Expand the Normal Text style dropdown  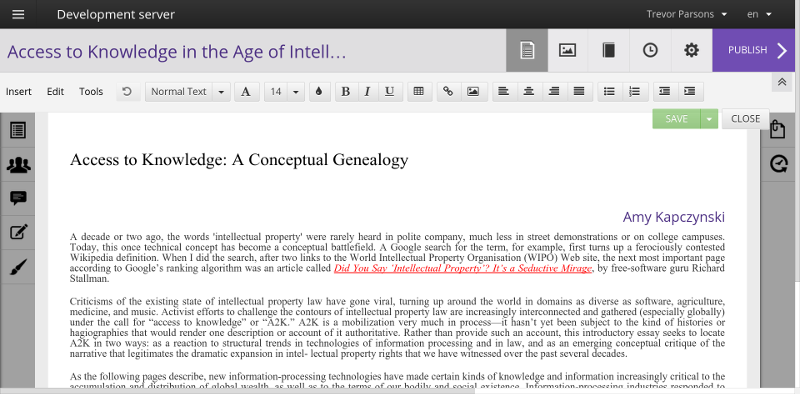[x=221, y=92]
